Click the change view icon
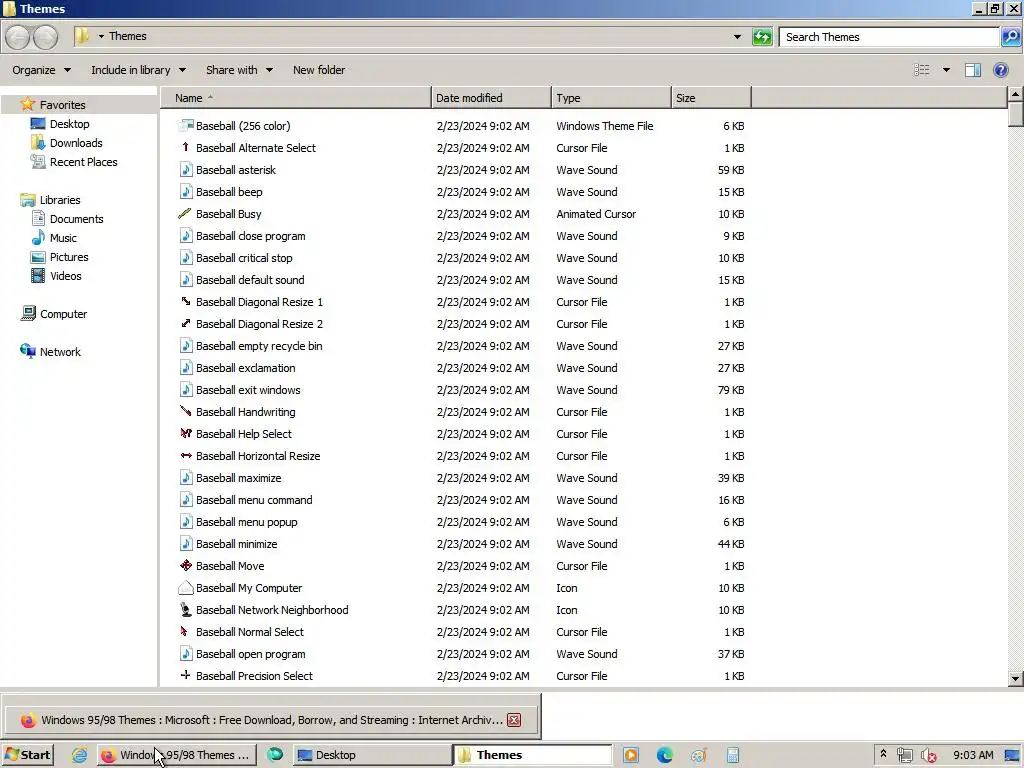 (921, 70)
